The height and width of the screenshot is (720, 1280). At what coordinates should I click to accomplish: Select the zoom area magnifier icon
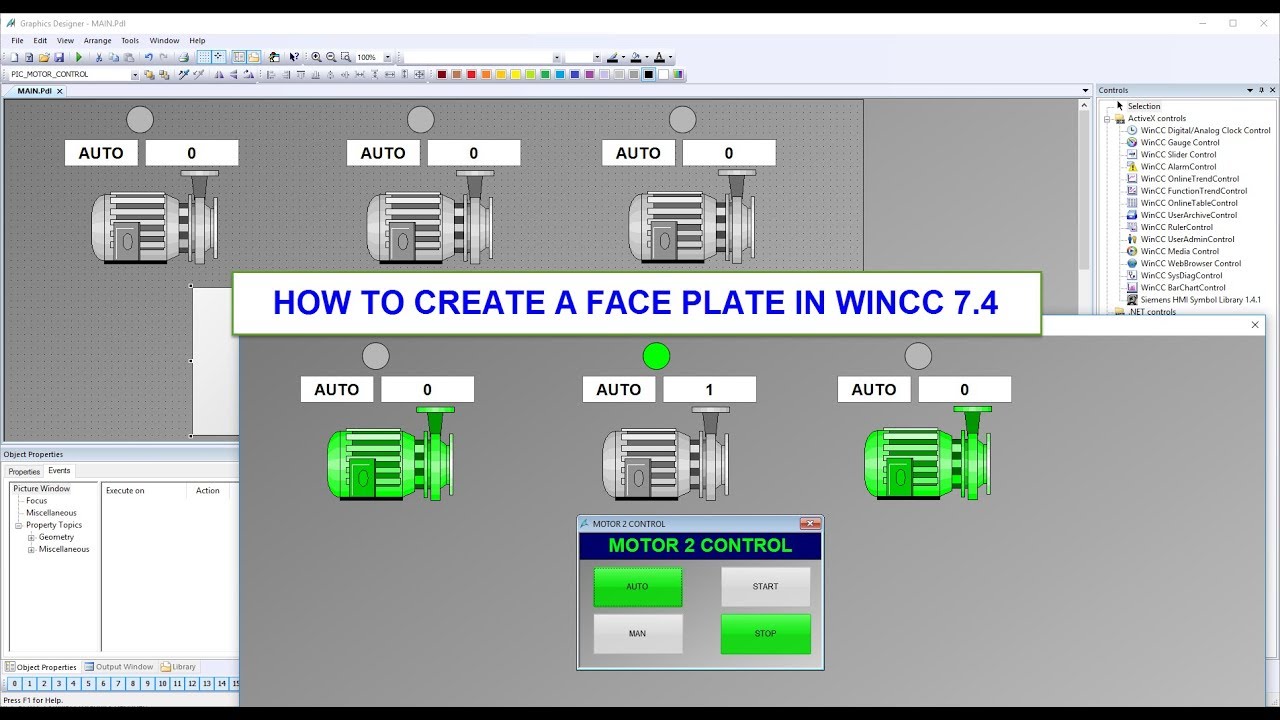click(x=346, y=57)
